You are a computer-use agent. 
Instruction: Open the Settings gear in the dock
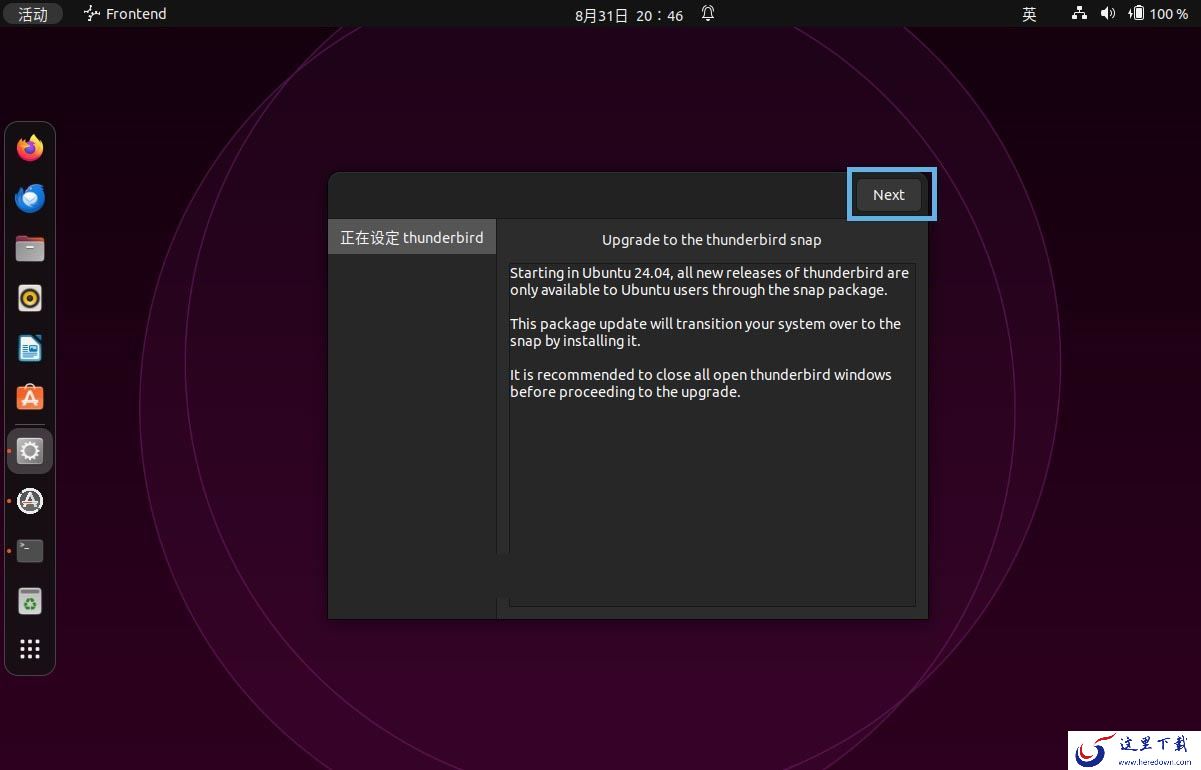click(x=30, y=451)
